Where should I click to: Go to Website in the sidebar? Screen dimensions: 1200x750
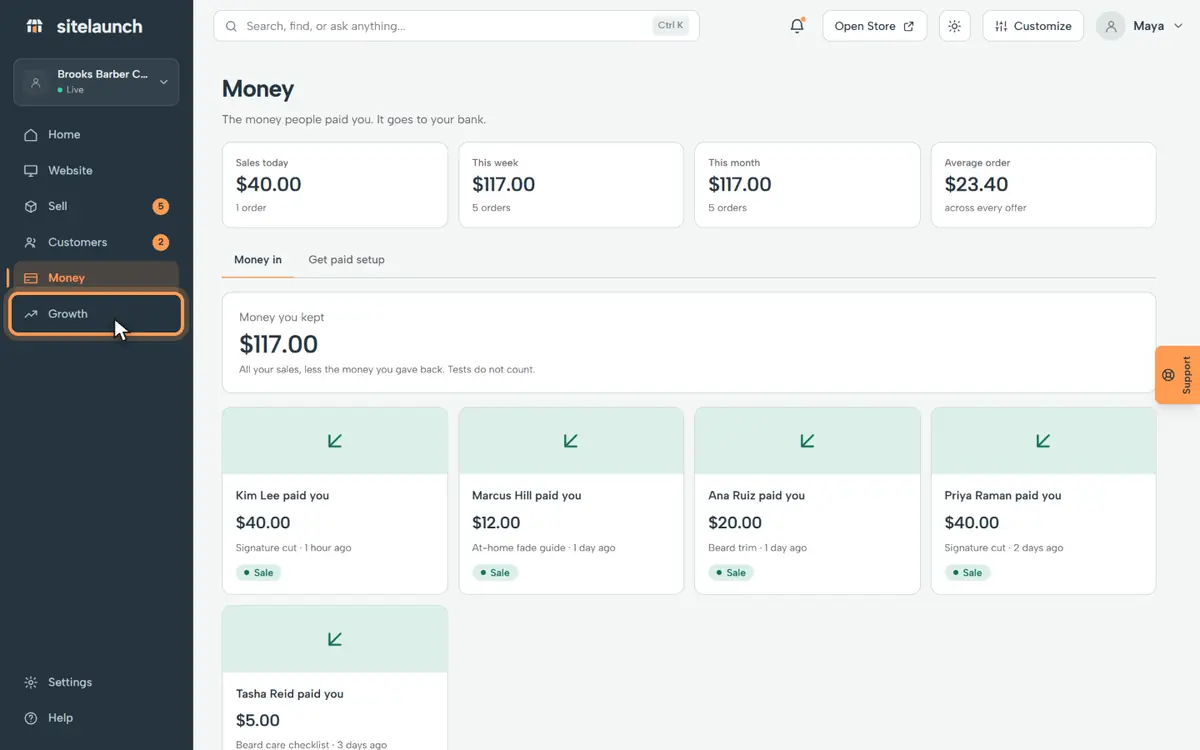[x=96, y=171]
